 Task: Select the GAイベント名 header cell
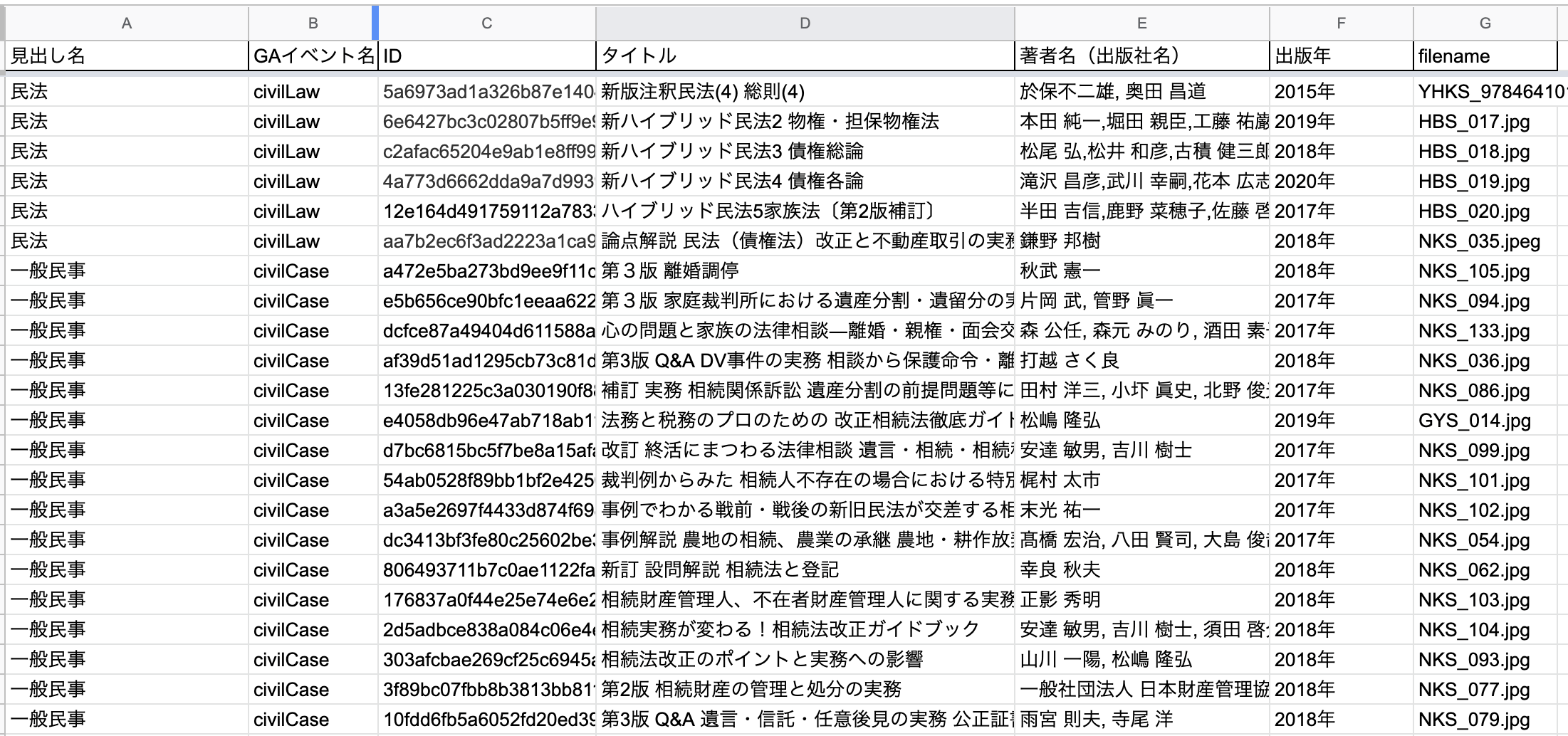[313, 56]
